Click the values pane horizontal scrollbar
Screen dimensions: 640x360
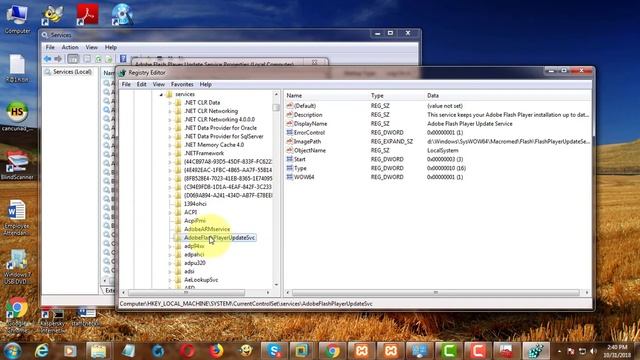[436, 293]
